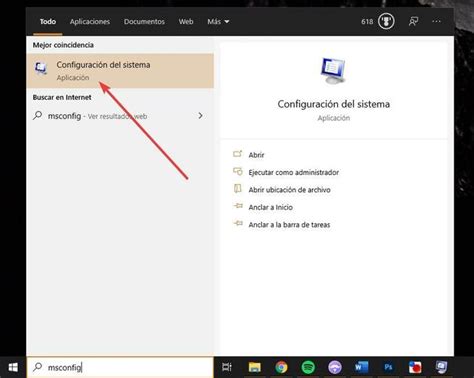Click Anclar a la barra de tareas
474x378 pixels.
pos(289,225)
